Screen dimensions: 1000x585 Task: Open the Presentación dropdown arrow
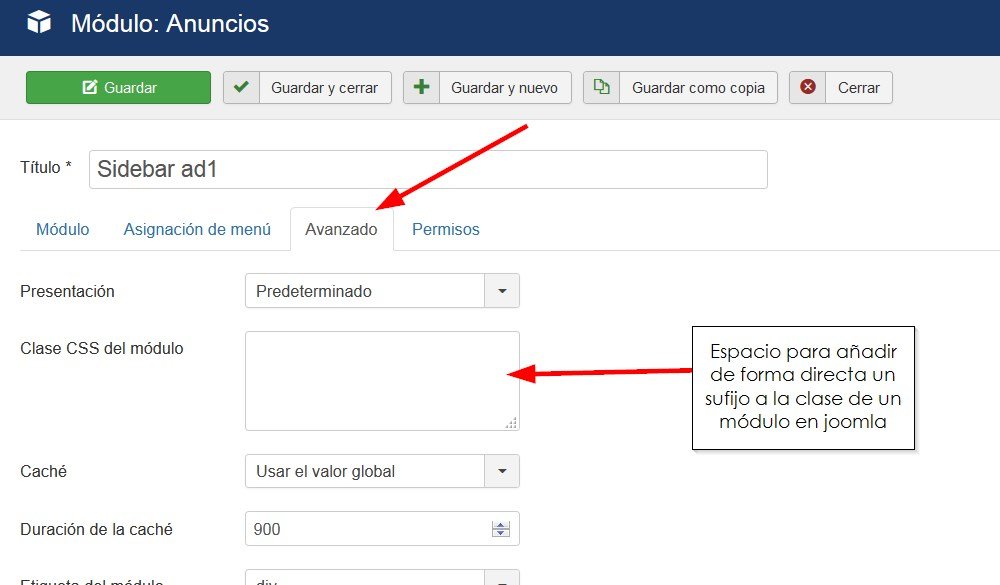click(503, 291)
